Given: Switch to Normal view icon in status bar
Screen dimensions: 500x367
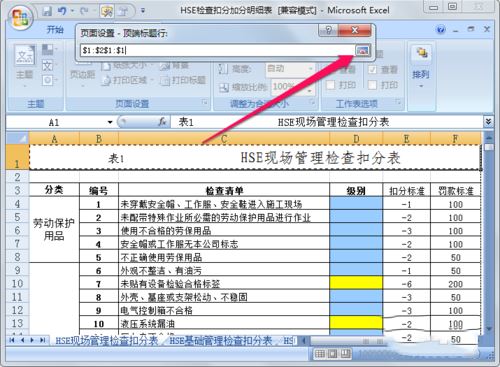Looking at the screenshot, I should coord(320,353).
